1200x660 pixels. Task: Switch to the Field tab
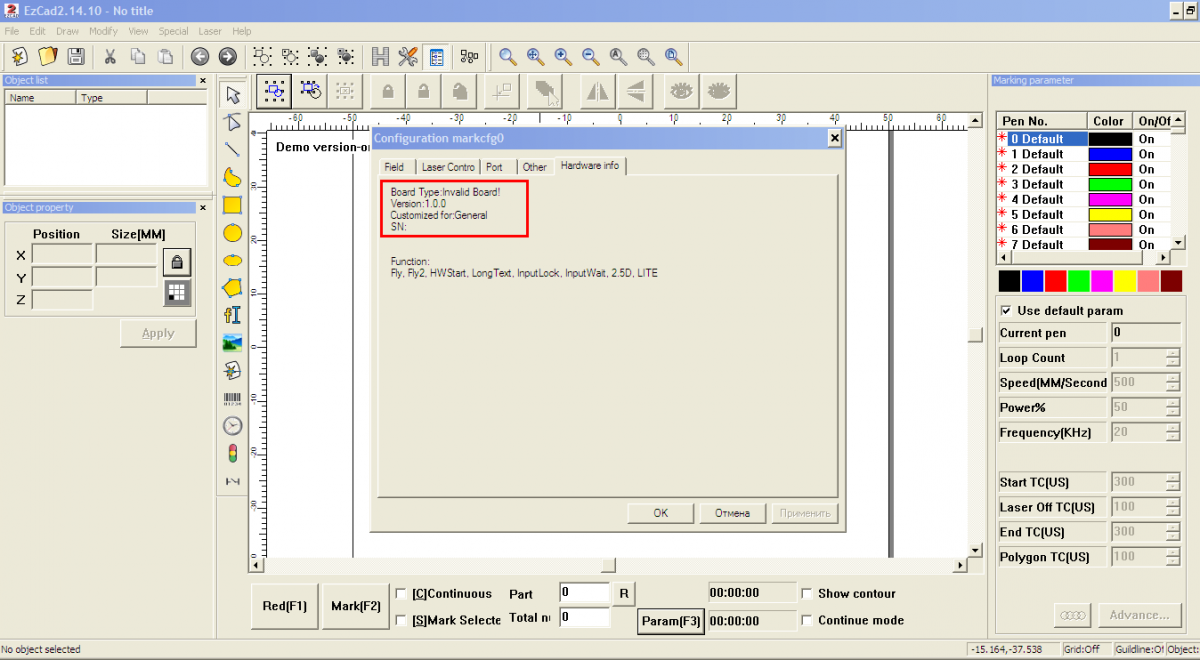point(394,167)
